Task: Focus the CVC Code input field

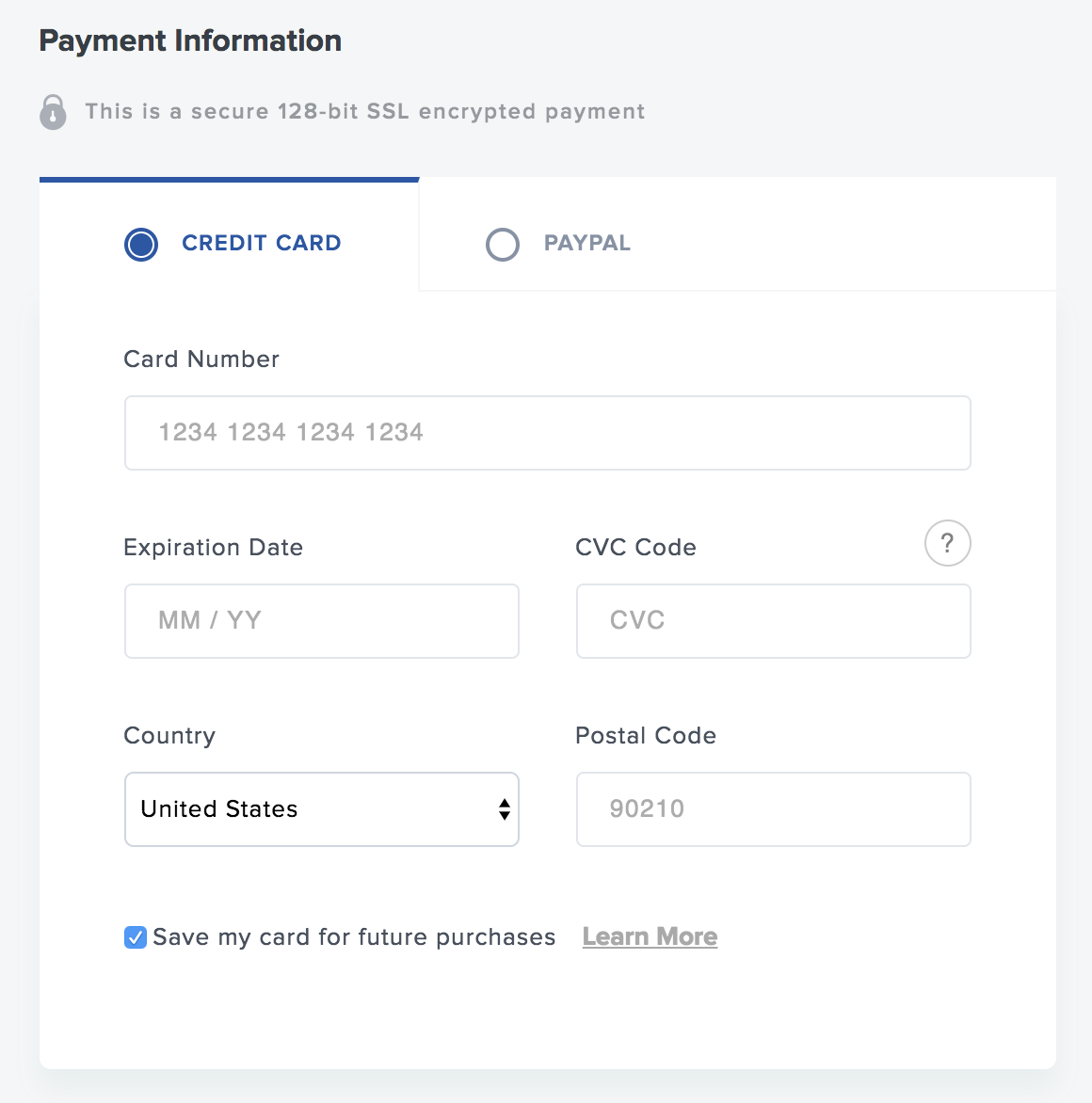Action: [773, 621]
